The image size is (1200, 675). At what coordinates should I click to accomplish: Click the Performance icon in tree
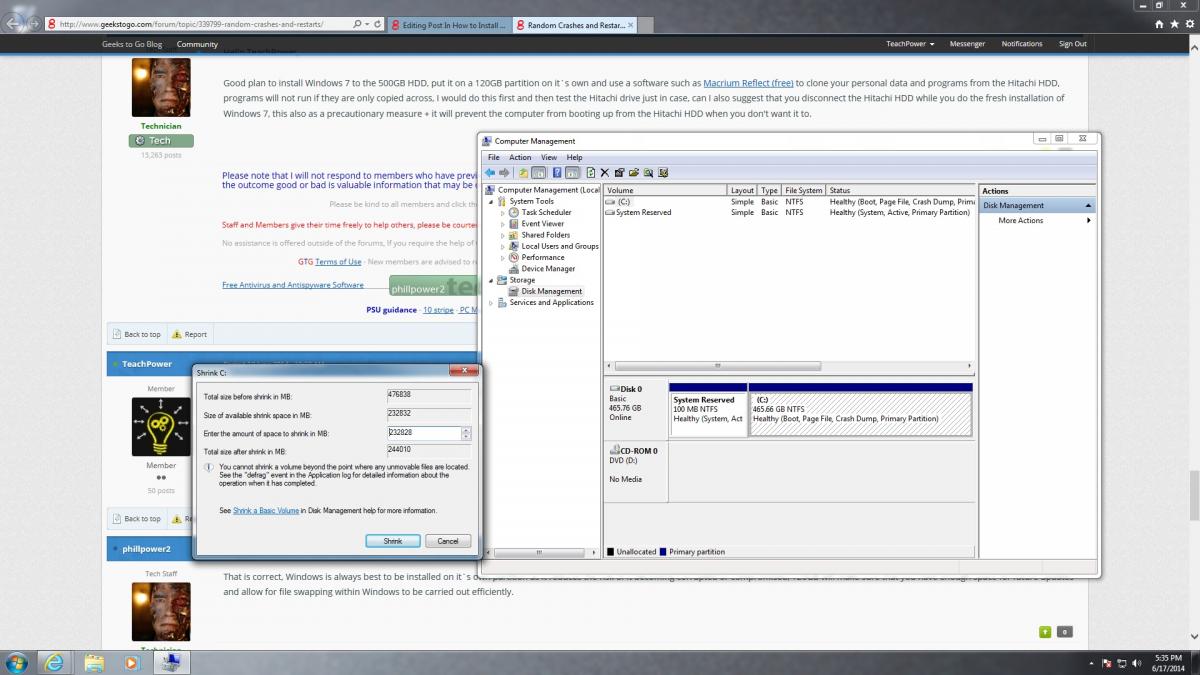pos(514,257)
